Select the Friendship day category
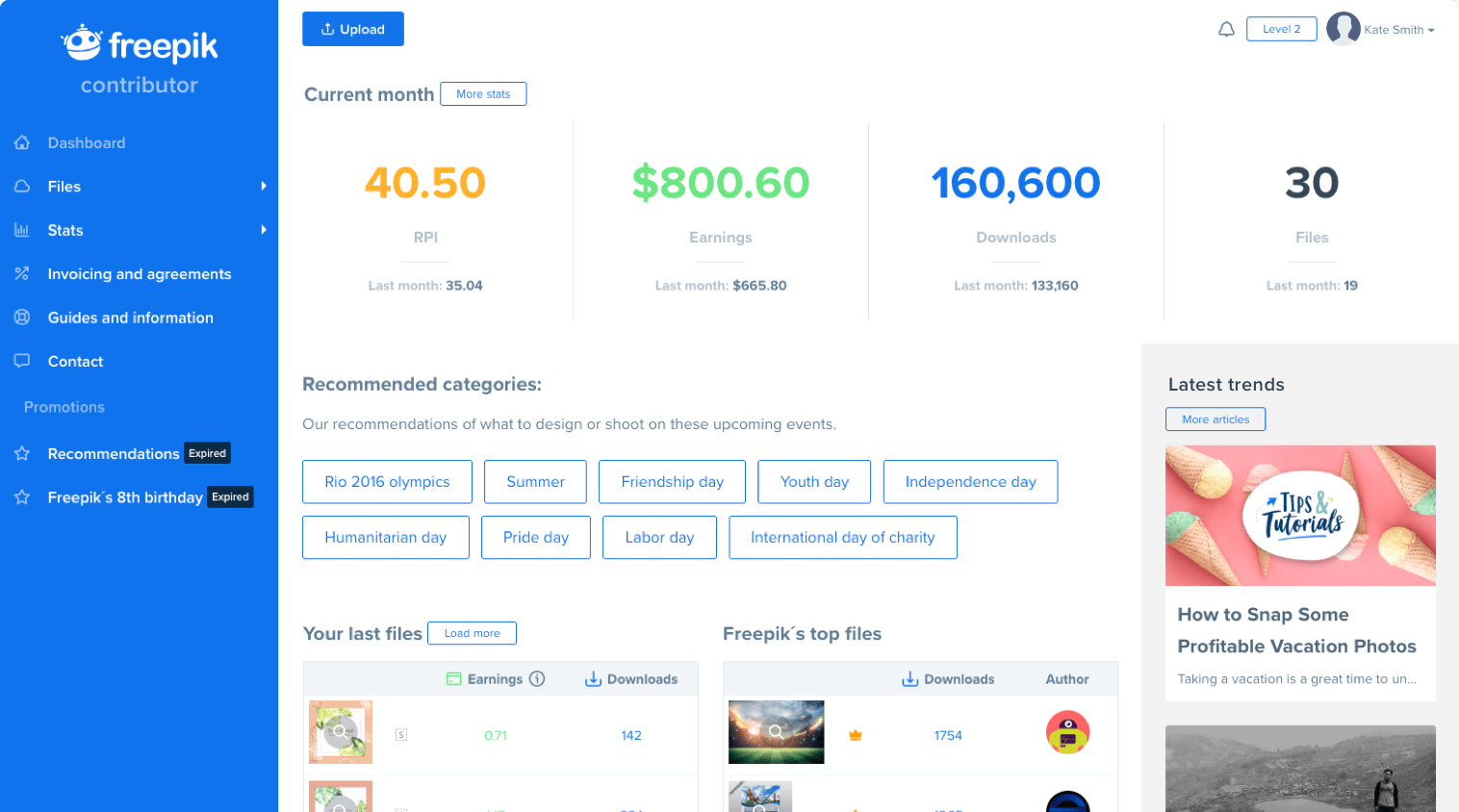The image size is (1459, 812). pyautogui.click(x=672, y=482)
